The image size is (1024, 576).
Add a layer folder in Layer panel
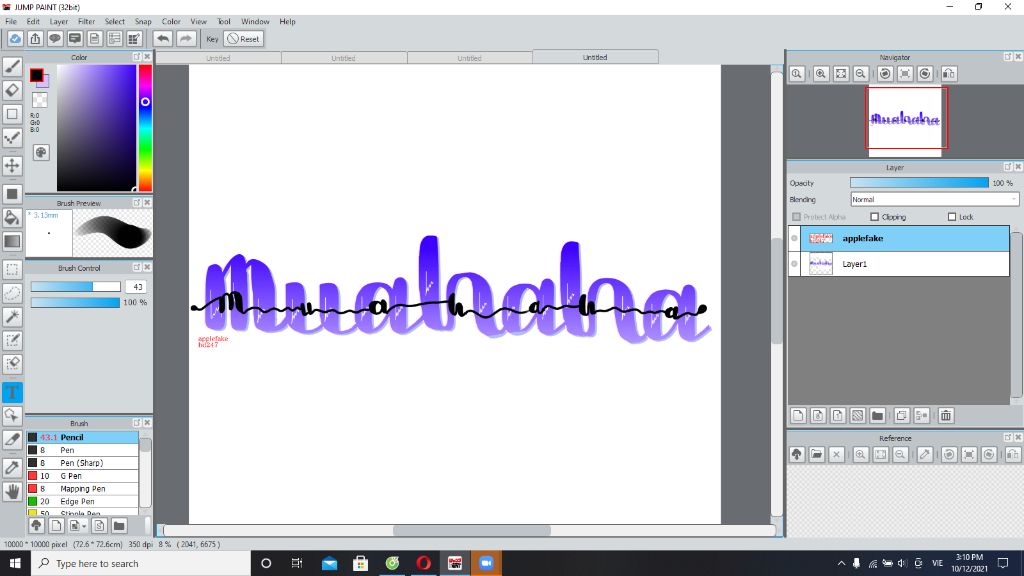tap(878, 415)
